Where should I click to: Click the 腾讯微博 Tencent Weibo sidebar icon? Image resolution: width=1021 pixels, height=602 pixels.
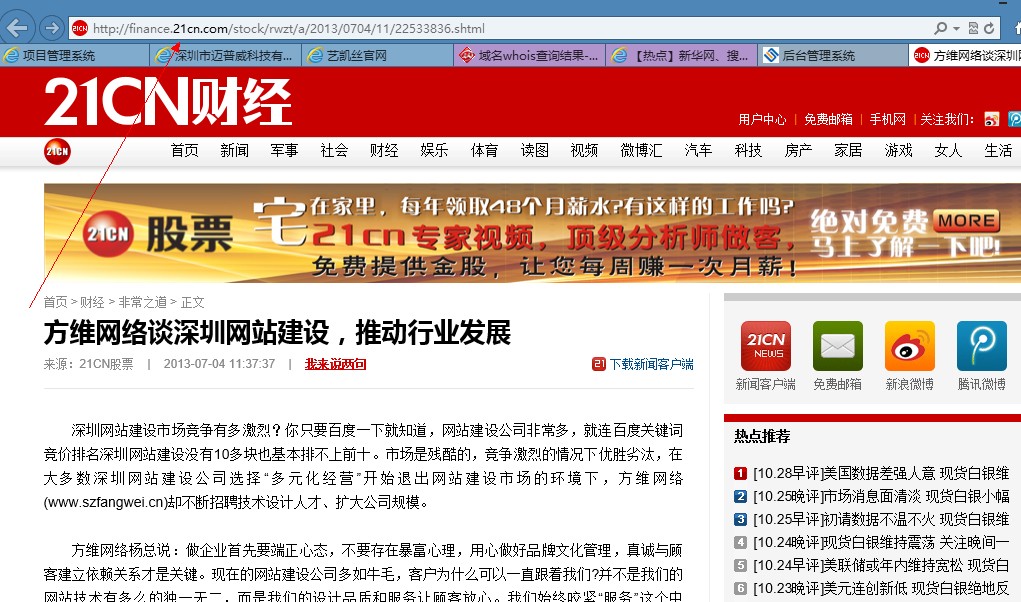pos(981,347)
